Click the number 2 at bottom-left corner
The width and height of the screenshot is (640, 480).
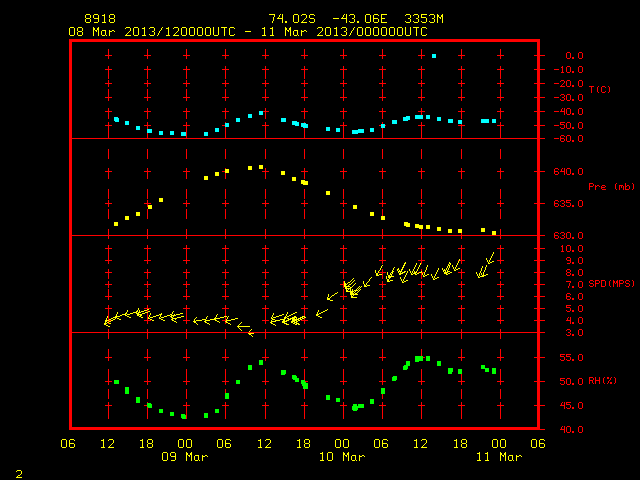point(19,474)
